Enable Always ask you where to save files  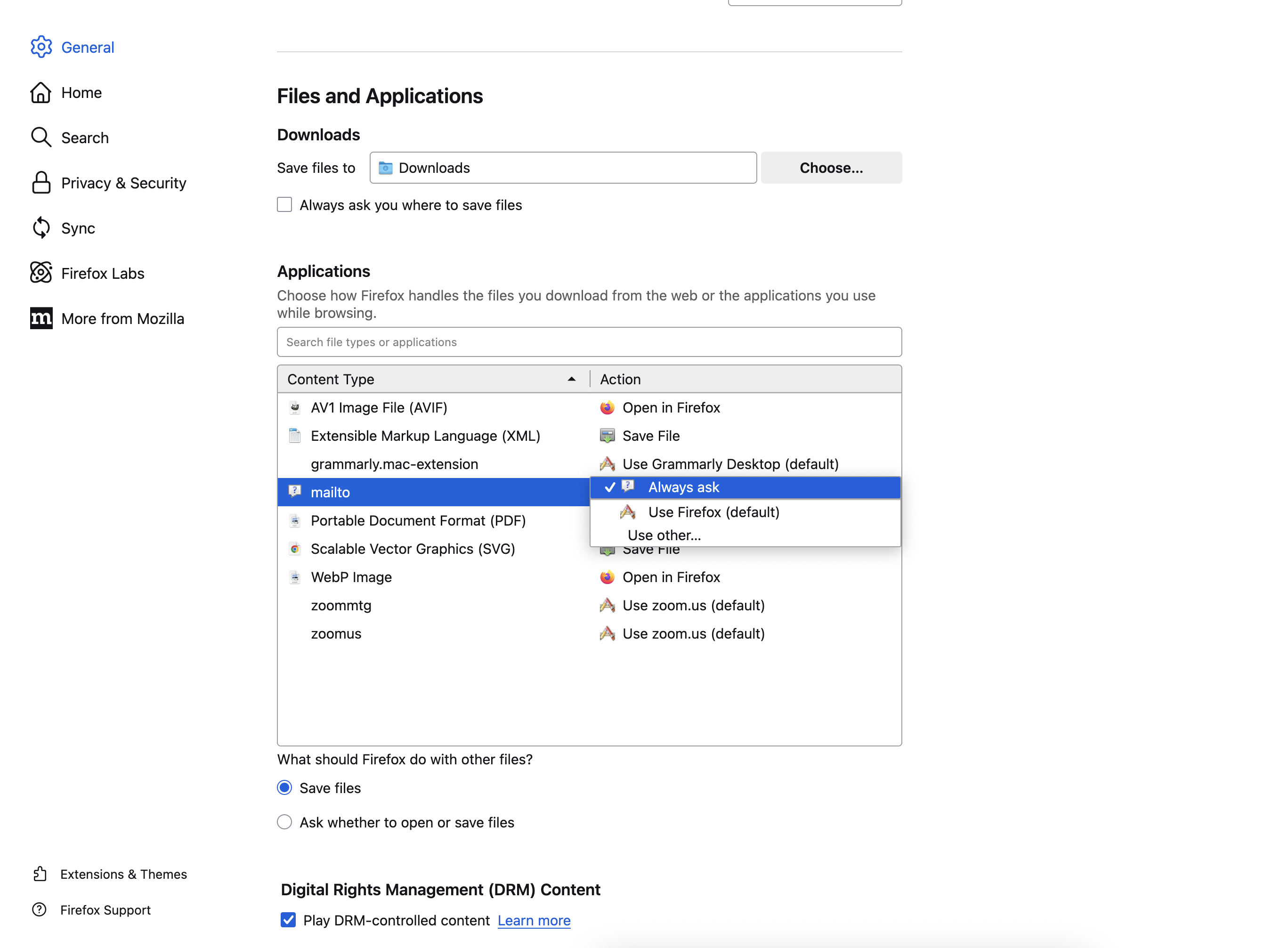[x=284, y=205]
